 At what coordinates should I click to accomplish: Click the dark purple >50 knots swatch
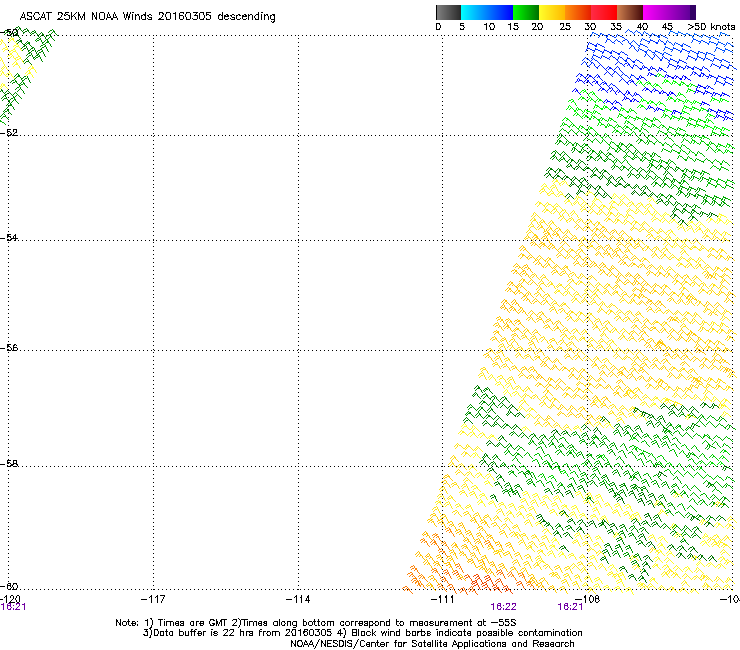(x=693, y=12)
